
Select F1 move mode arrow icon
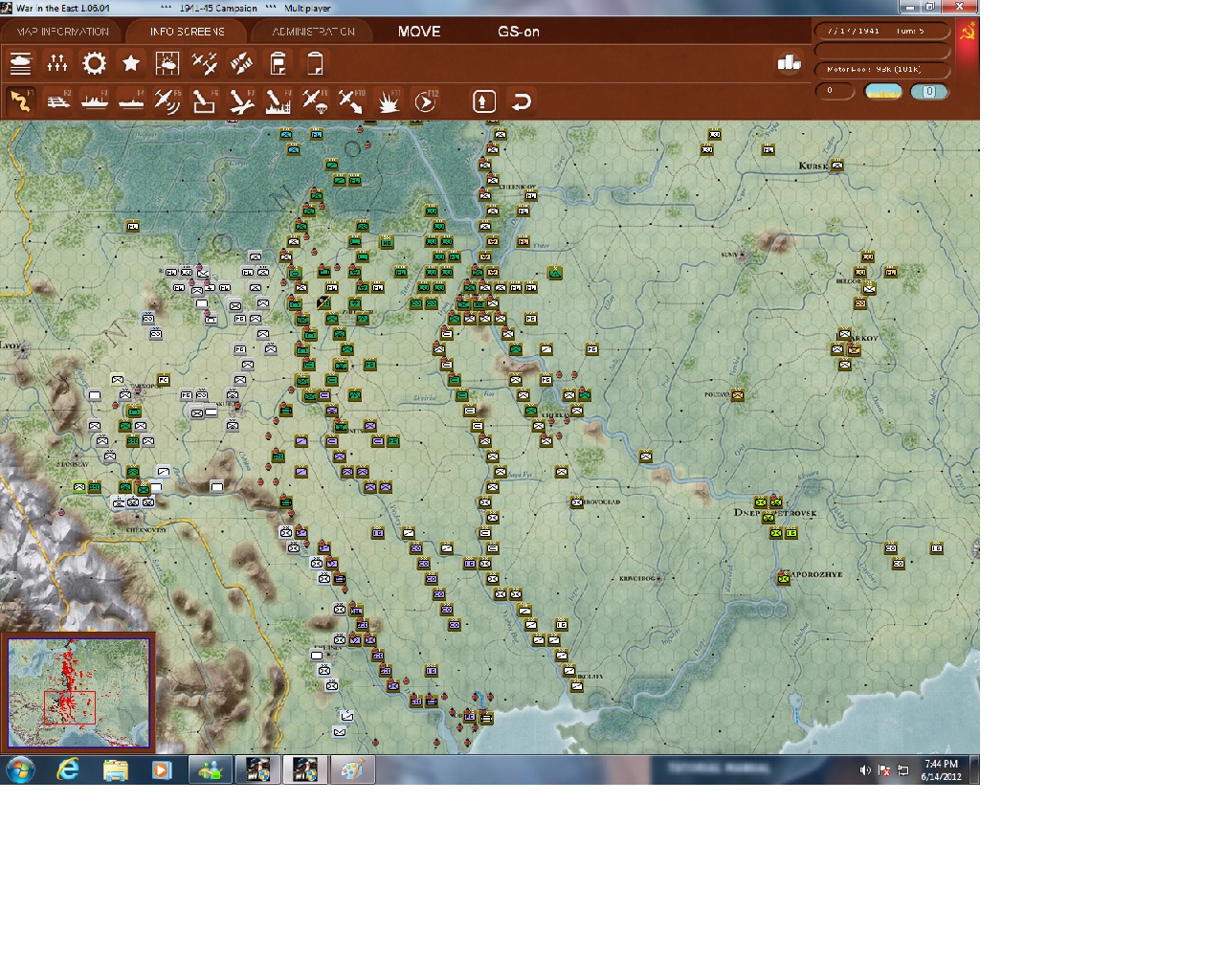click(21, 100)
